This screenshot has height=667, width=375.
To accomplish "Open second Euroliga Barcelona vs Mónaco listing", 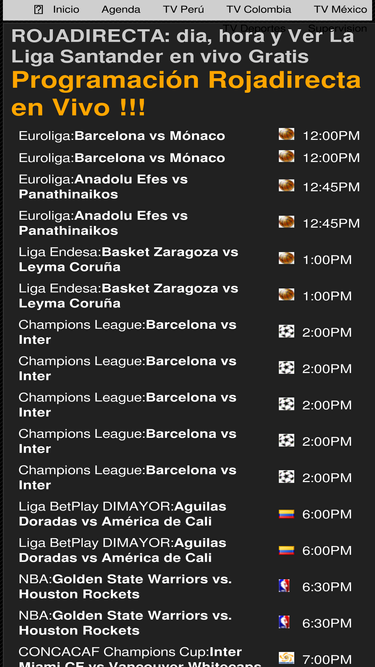I will pos(122,158).
